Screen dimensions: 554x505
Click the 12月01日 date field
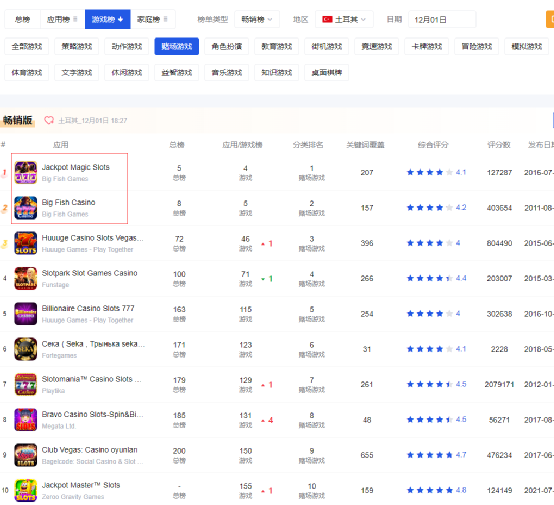click(x=442, y=19)
